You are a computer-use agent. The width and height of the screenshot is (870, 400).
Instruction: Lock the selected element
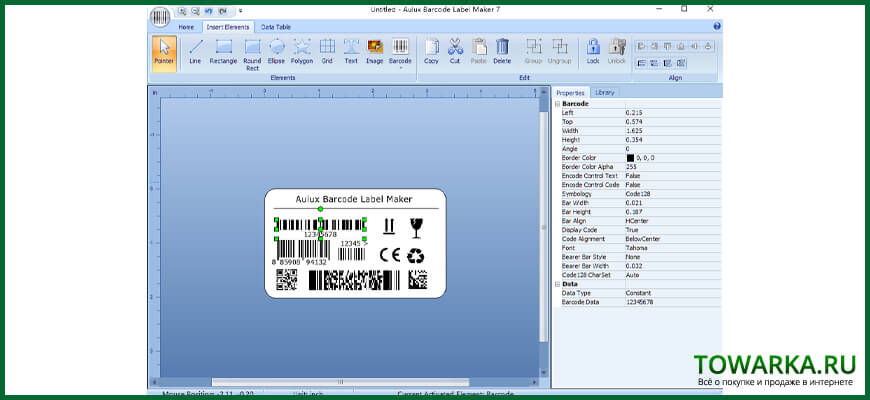coord(593,52)
